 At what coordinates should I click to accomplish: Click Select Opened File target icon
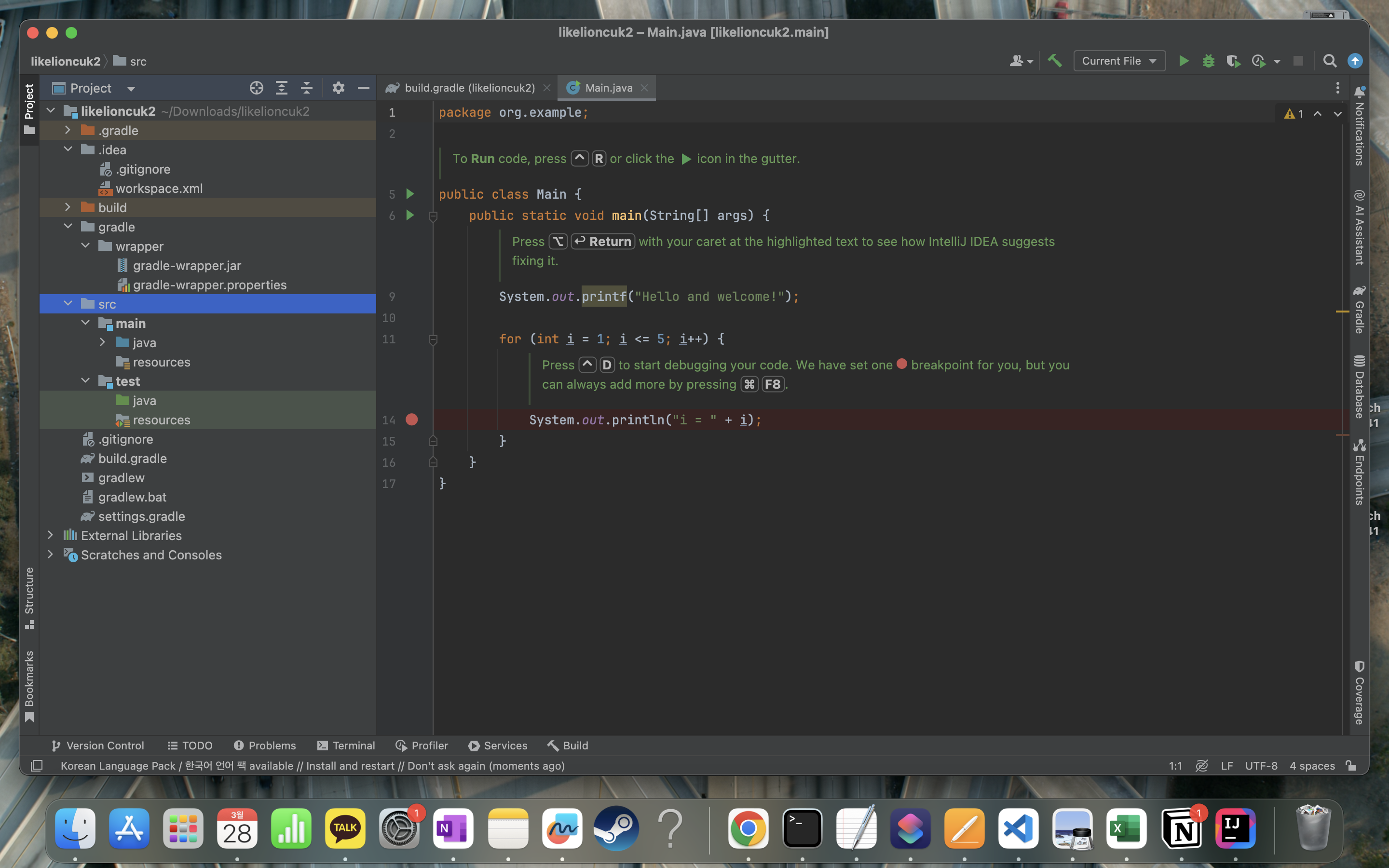coord(256,88)
